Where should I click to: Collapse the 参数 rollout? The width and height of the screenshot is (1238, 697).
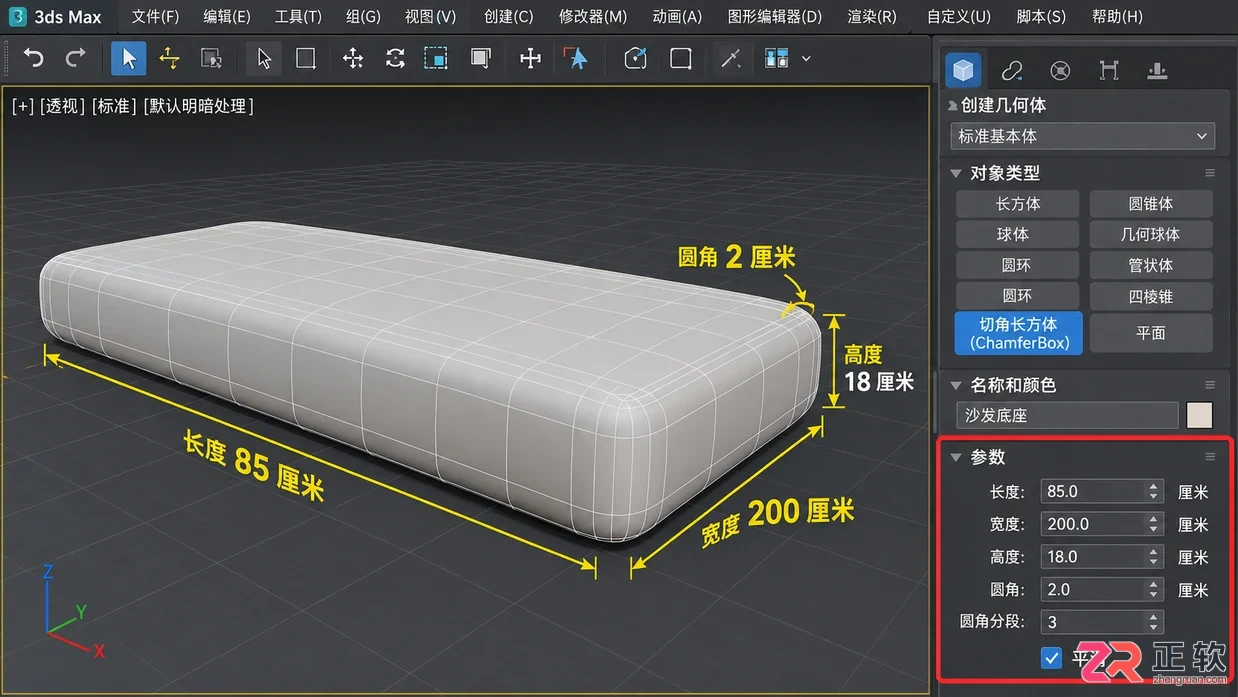[x=956, y=457]
